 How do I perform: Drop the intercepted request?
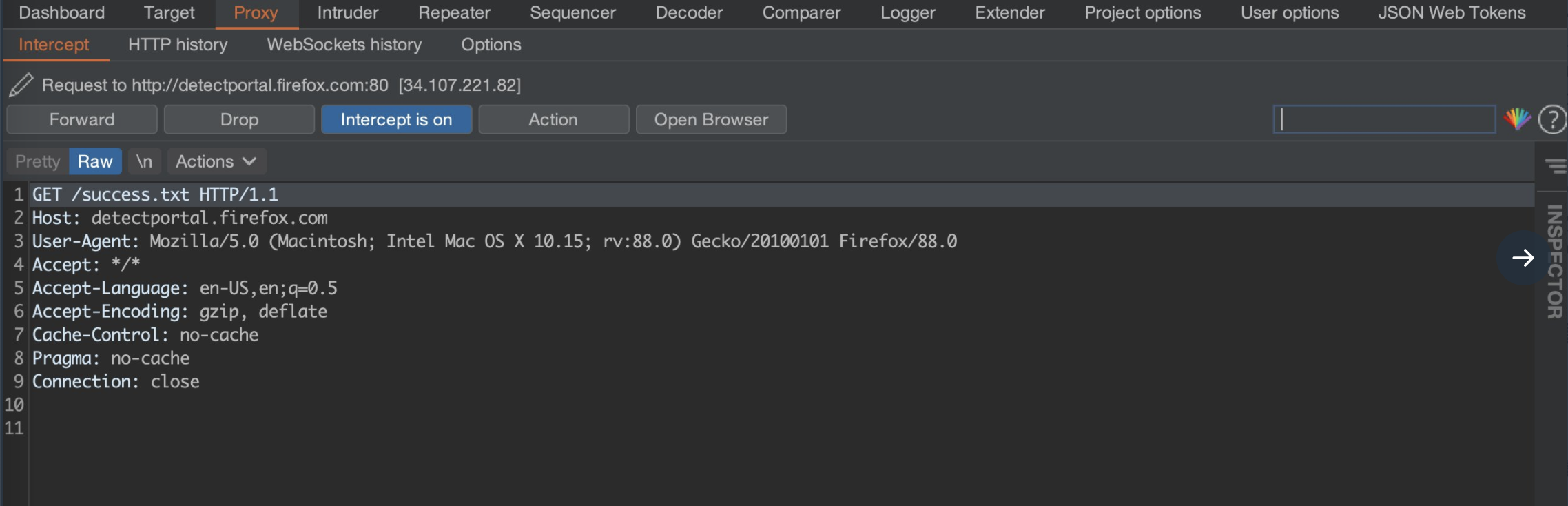pyautogui.click(x=239, y=119)
